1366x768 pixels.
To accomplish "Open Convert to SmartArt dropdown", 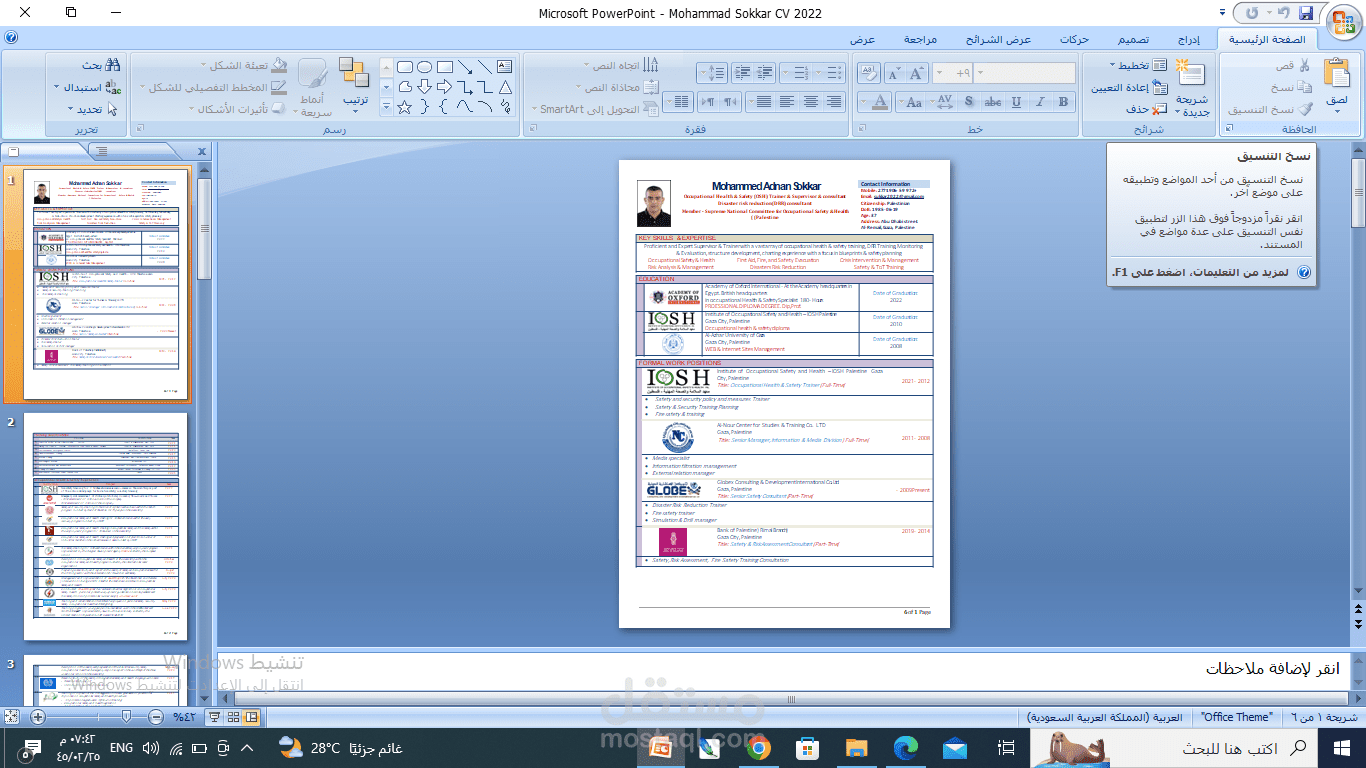I will pos(595,109).
